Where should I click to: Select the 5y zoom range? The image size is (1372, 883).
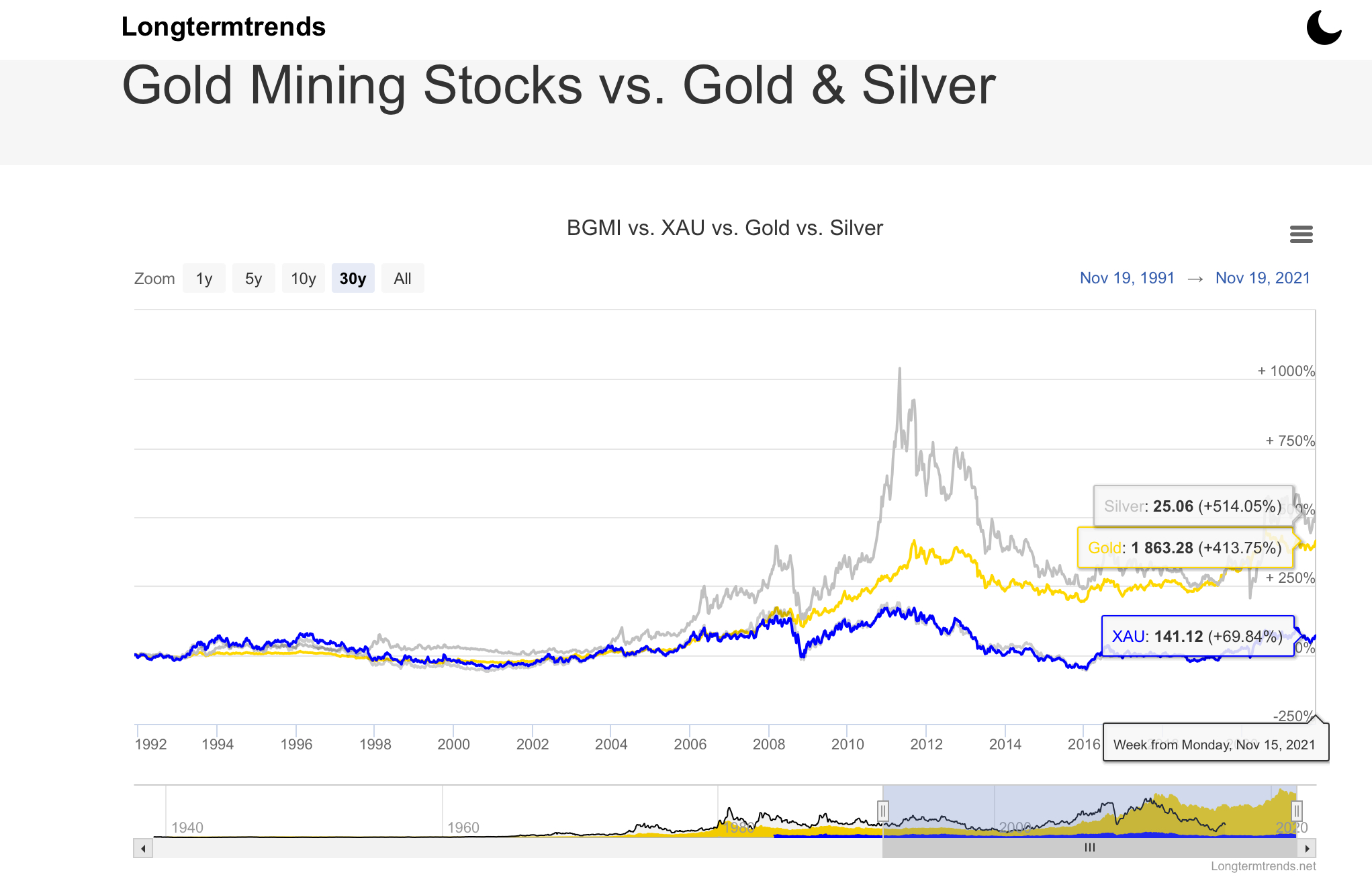tap(253, 279)
